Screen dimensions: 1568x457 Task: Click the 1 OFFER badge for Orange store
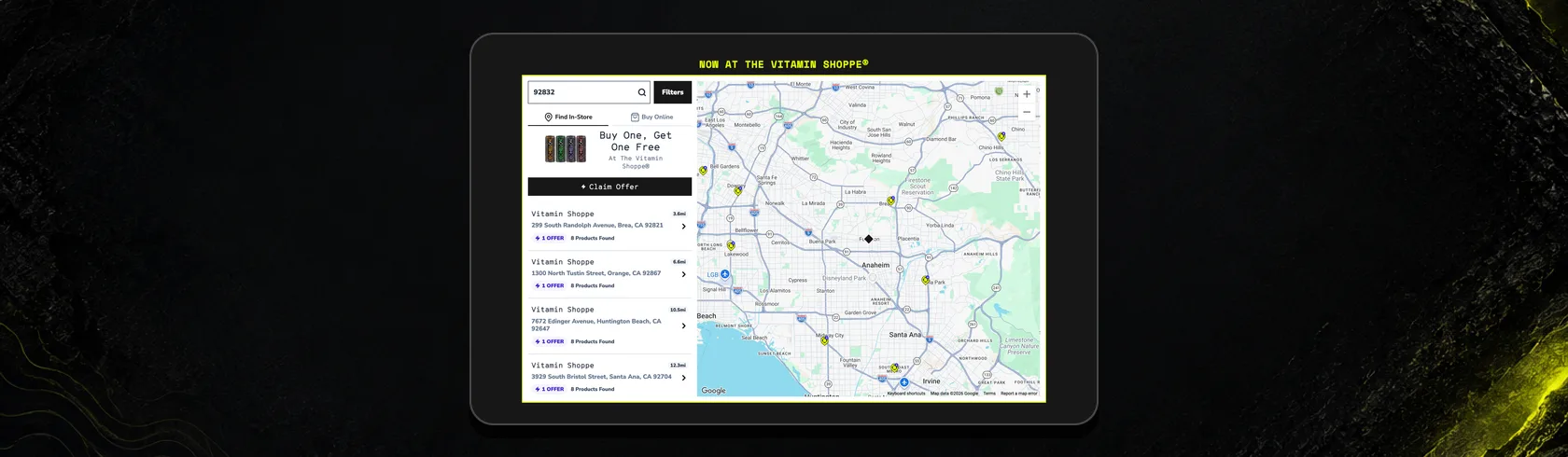550,285
